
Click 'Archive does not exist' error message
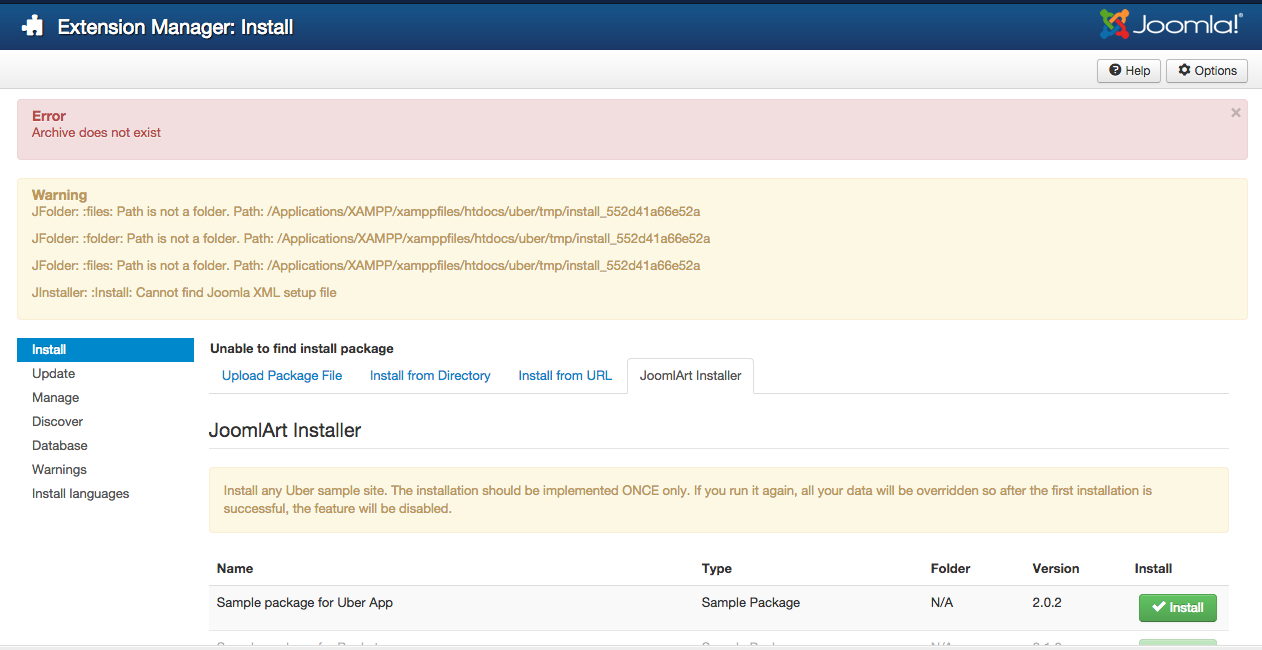point(96,132)
